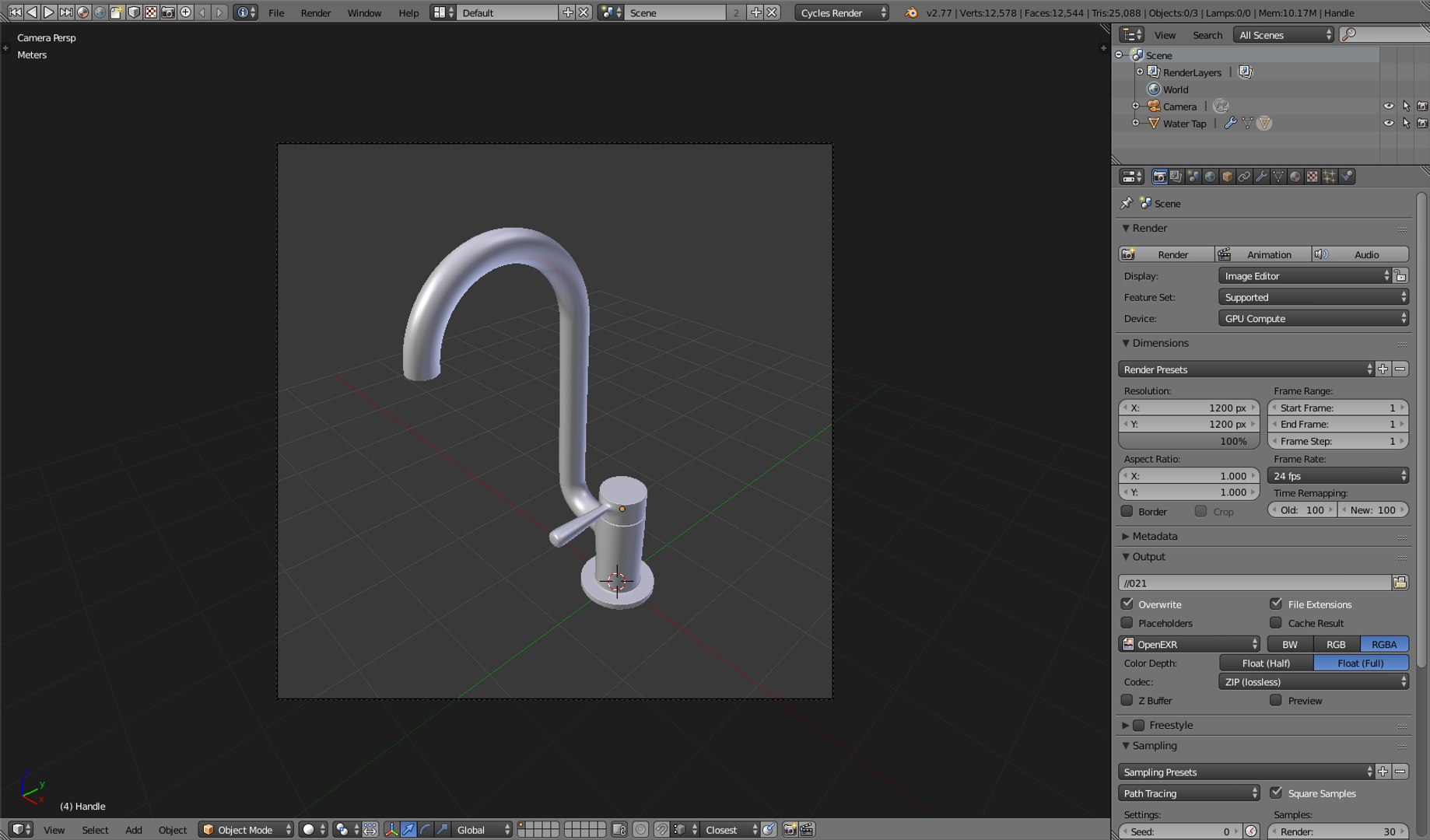Open the 3D viewport Add menu
The height and width of the screenshot is (840, 1430).
(134, 830)
